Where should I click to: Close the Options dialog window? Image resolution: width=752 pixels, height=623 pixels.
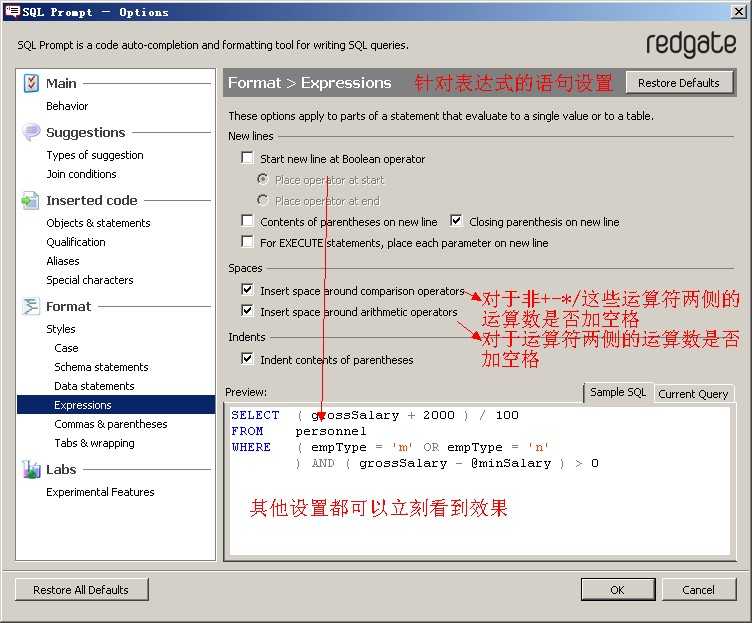click(739, 12)
